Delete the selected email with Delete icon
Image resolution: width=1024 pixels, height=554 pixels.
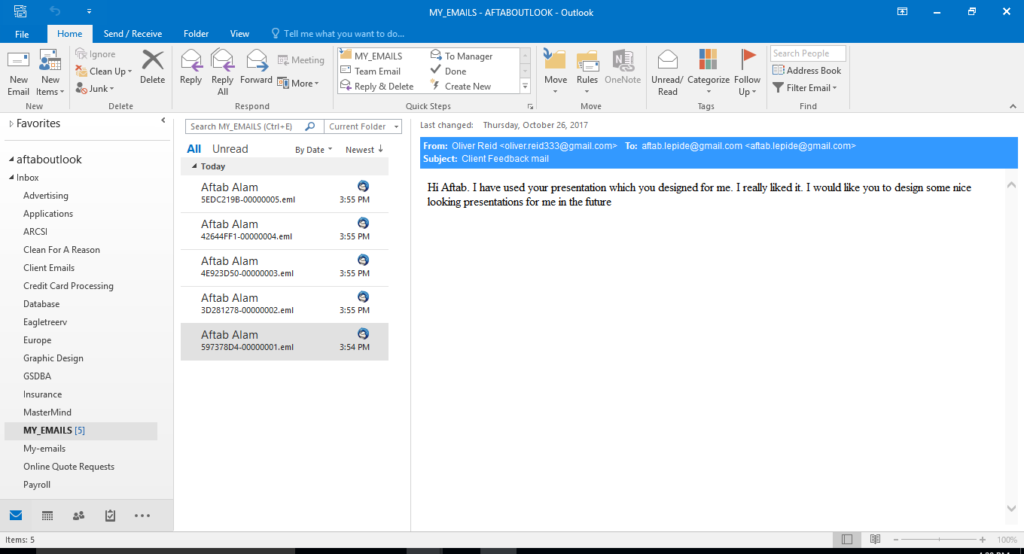click(x=152, y=62)
